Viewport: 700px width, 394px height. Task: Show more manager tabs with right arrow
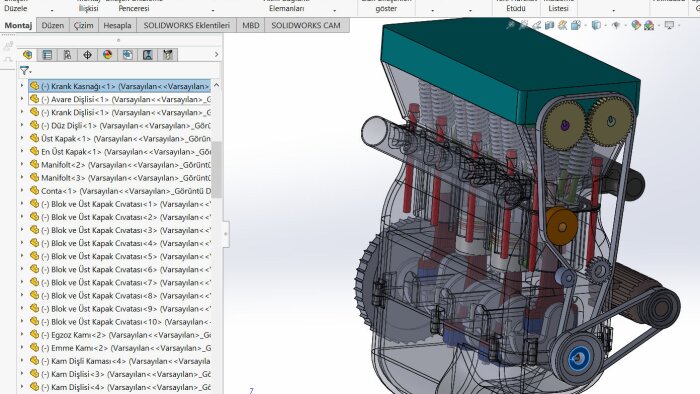pyautogui.click(x=217, y=54)
